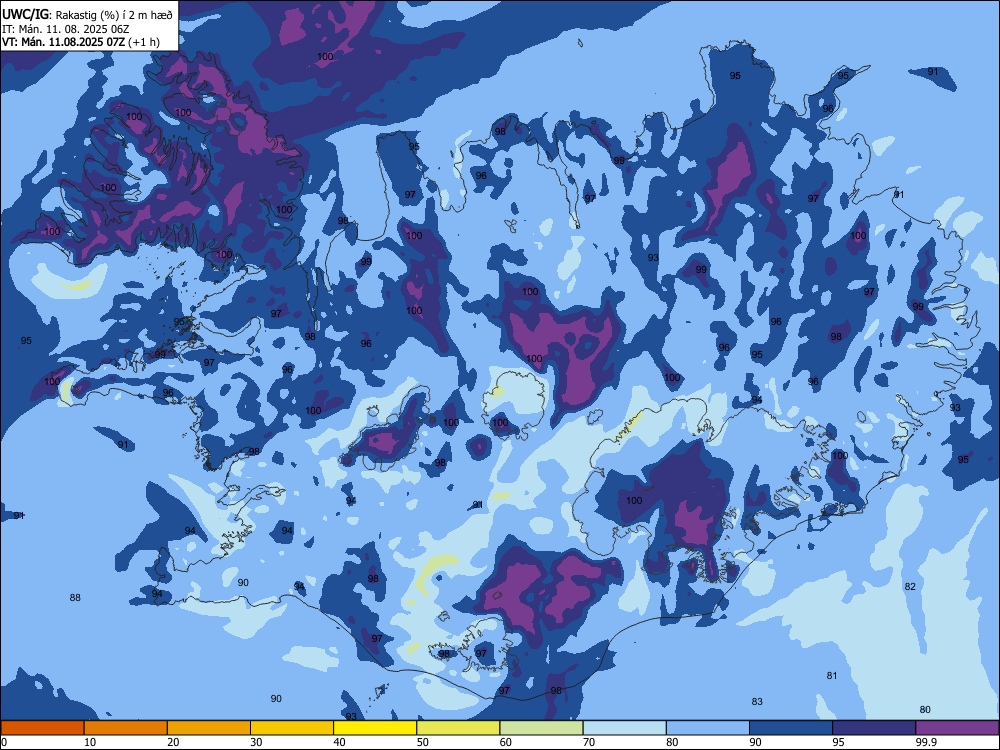Select the legend scale tick label '95'

[x=839, y=742]
